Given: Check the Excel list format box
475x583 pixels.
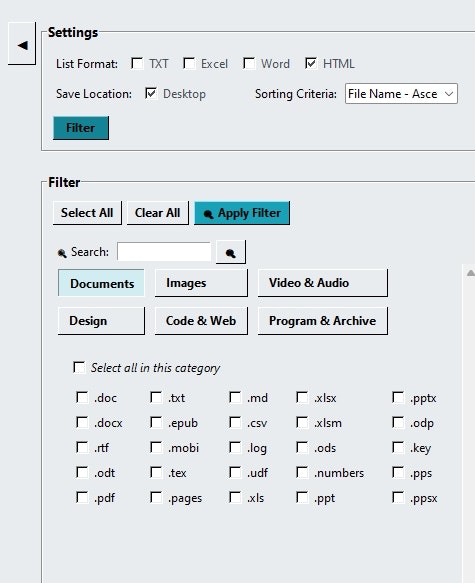Looking at the screenshot, I should 189,63.
